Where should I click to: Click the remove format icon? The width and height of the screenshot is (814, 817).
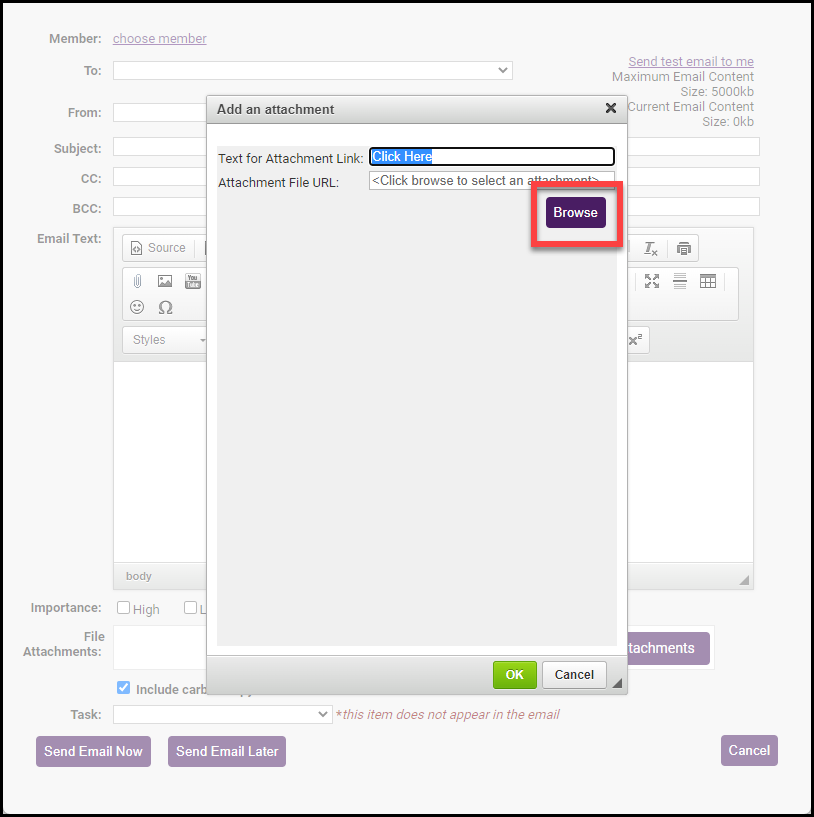coord(650,249)
